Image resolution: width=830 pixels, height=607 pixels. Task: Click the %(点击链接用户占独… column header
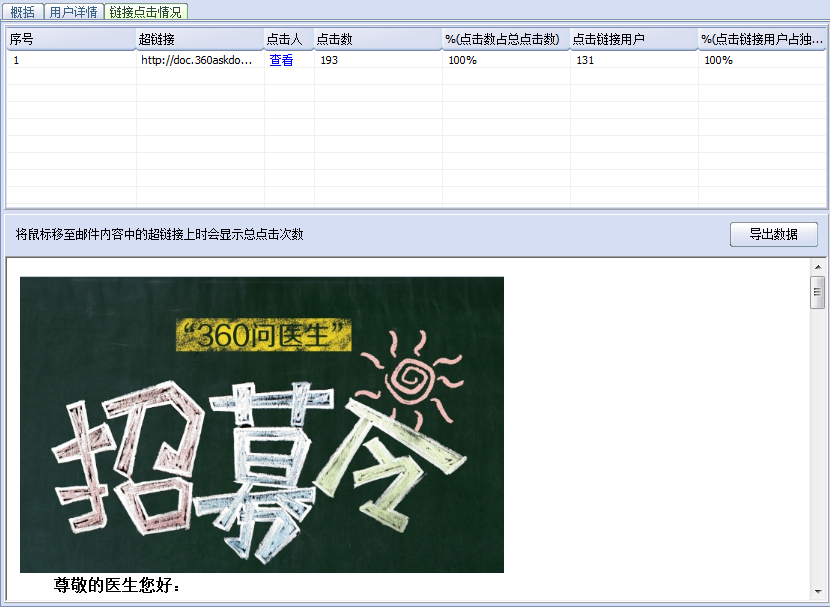click(762, 39)
